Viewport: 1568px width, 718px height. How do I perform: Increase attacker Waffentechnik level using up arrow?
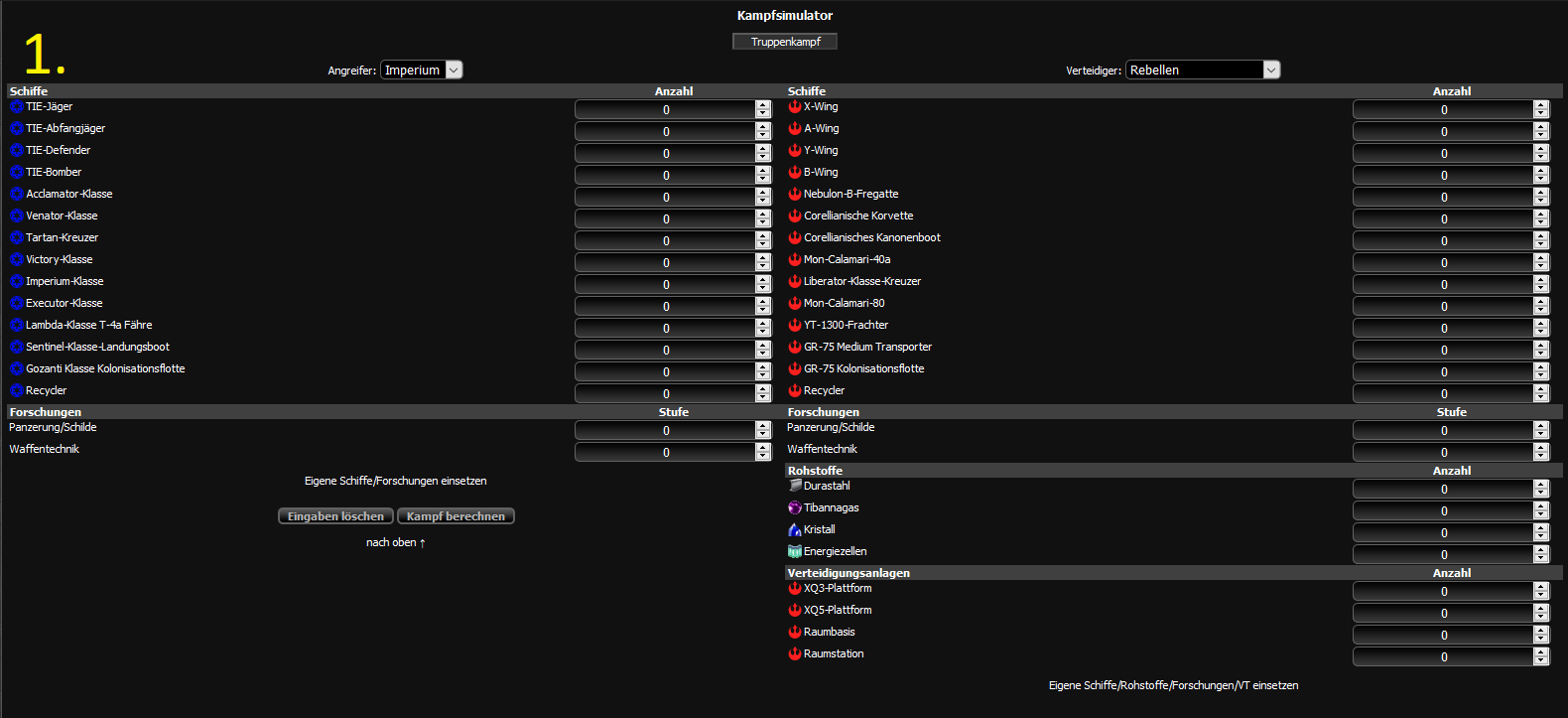click(x=763, y=448)
